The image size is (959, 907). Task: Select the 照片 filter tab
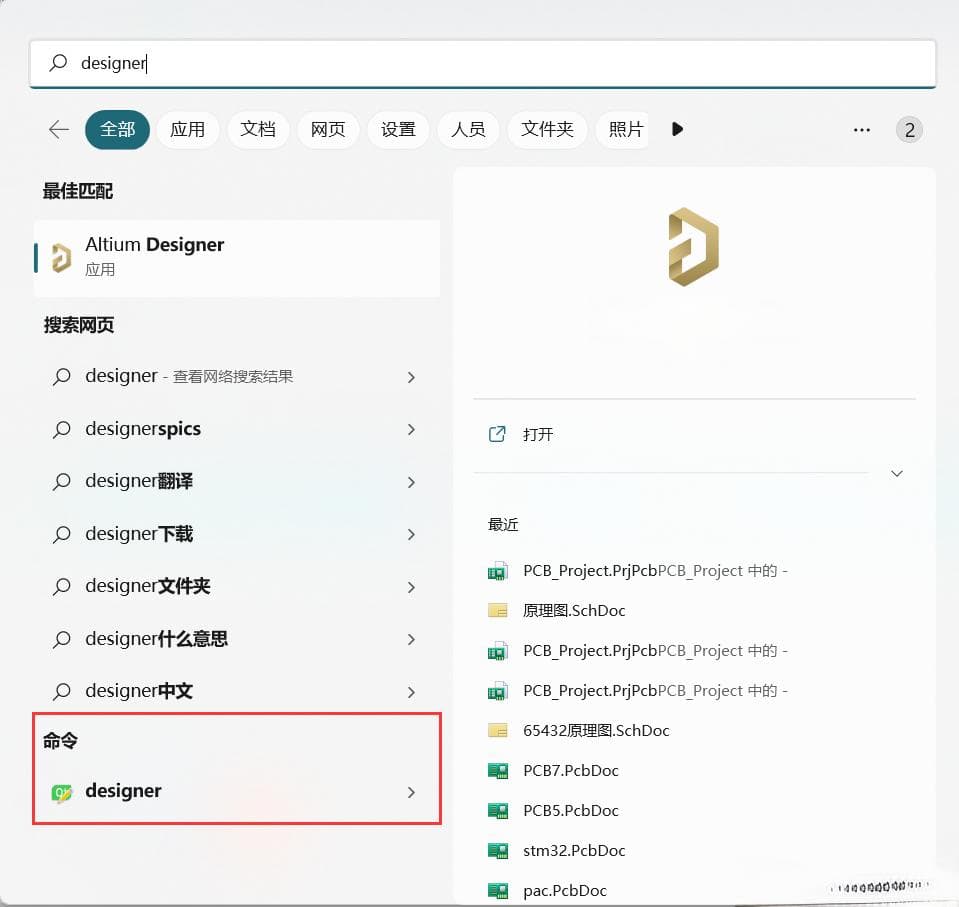coord(623,130)
